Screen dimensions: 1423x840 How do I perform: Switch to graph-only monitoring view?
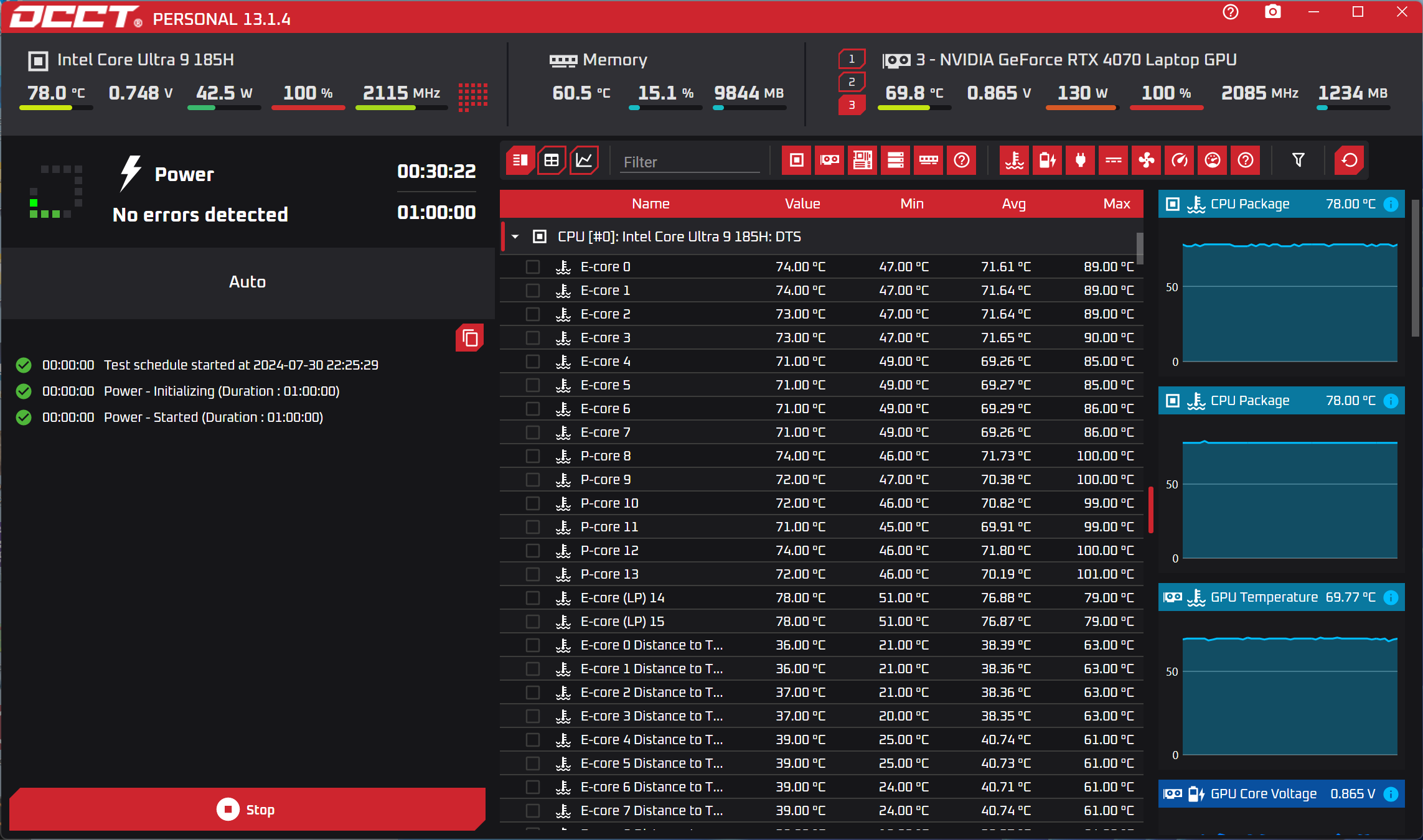click(x=584, y=161)
